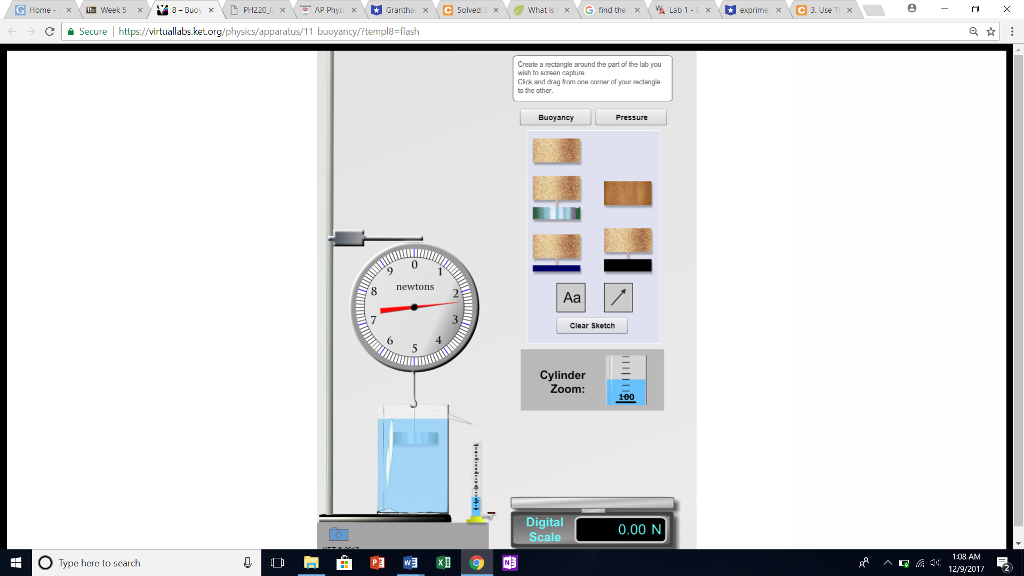This screenshot has width=1024, height=576.
Task: Open the taskbar clock showing 1:08 AM
Action: pyautogui.click(x=966, y=562)
